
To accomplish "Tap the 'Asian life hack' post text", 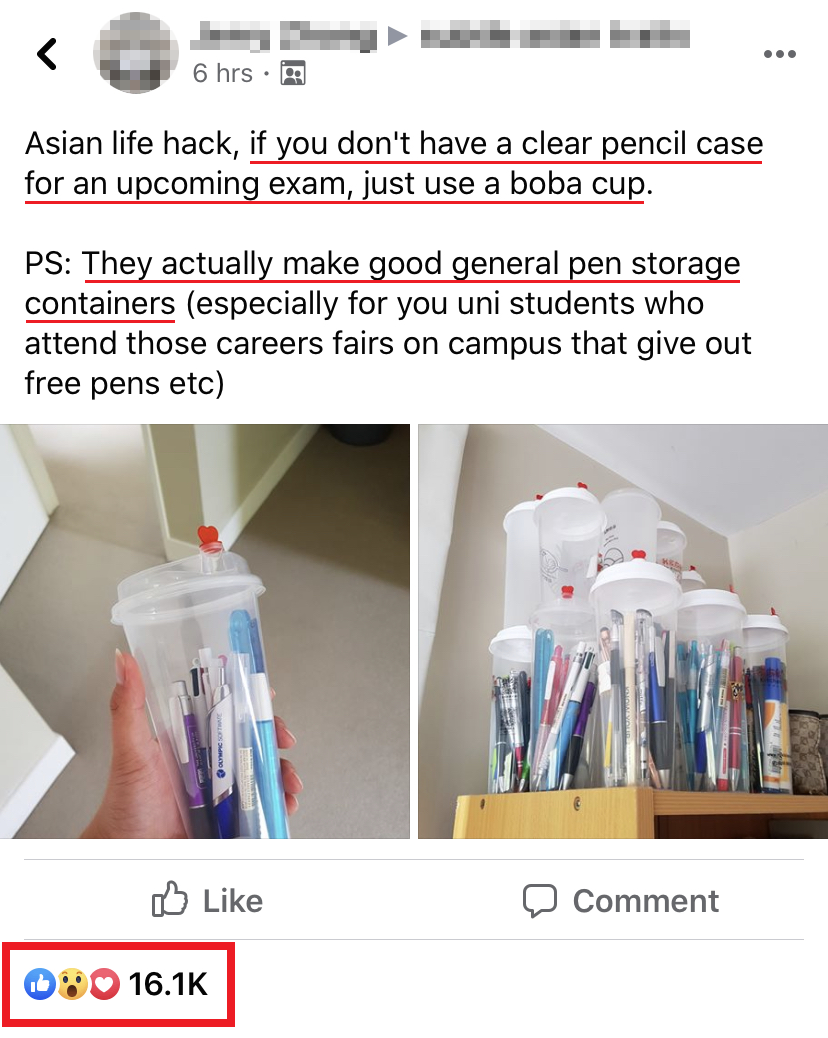I will tap(394, 164).
